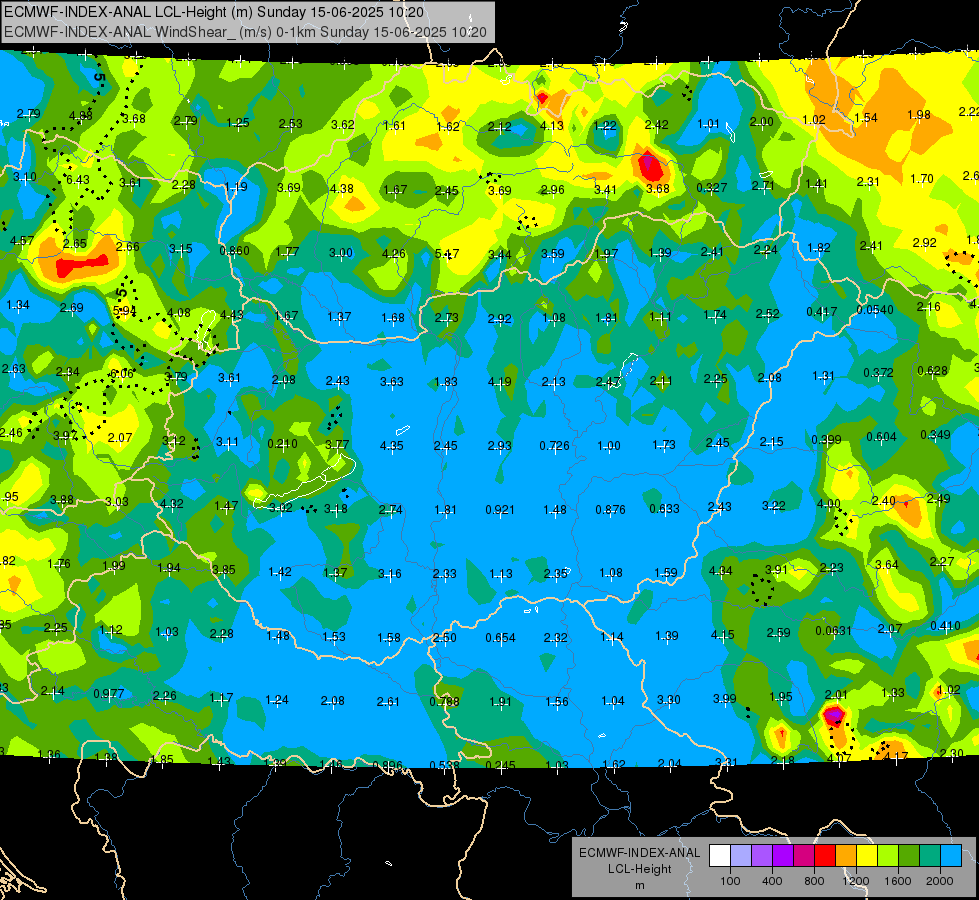Click the wind shear value 4.35
979x900 pixels.
[x=391, y=445]
